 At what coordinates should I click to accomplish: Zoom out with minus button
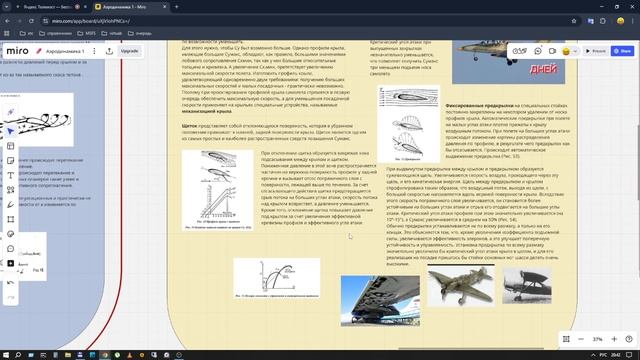tap(581, 339)
